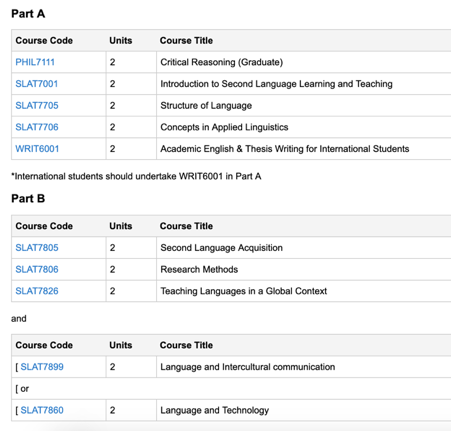Image resolution: width=451 pixels, height=431 pixels.
Task: Open the SLAT7706 course link
Action: 37,127
